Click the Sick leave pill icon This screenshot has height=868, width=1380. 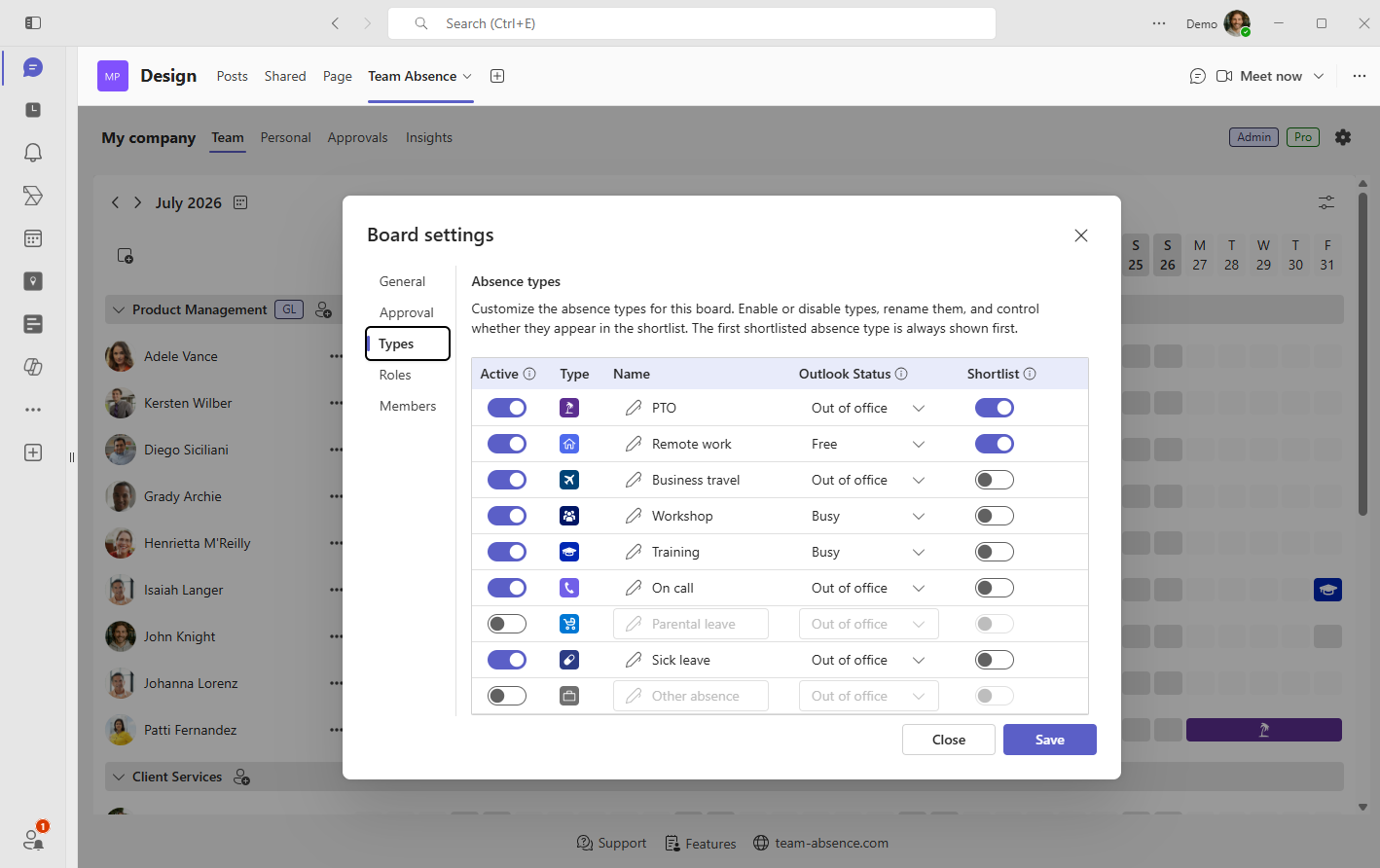[569, 660]
